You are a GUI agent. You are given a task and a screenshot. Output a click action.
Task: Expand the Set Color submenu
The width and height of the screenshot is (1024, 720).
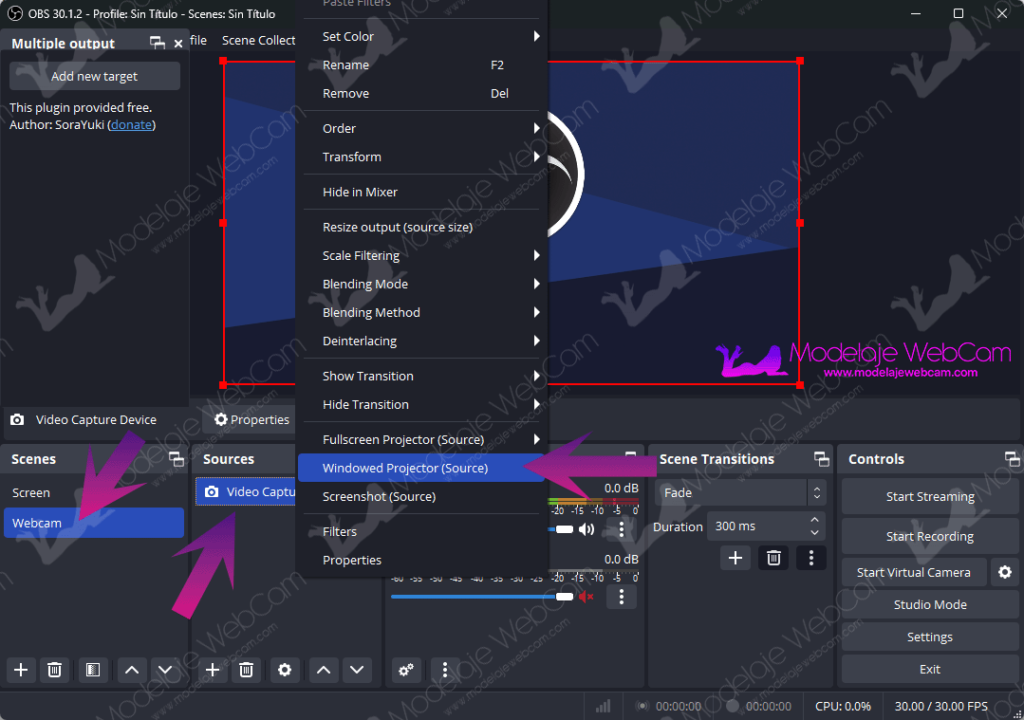422,37
